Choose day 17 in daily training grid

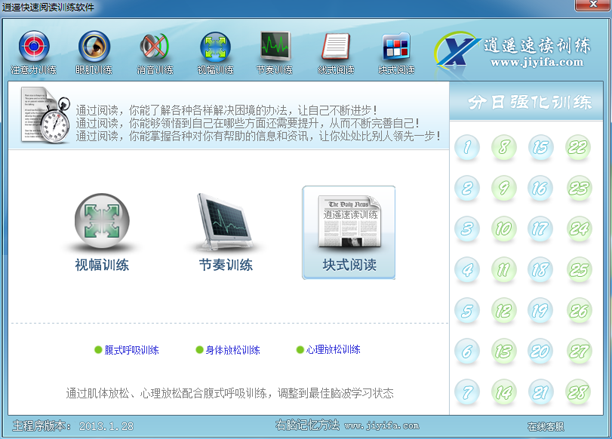coord(541,228)
